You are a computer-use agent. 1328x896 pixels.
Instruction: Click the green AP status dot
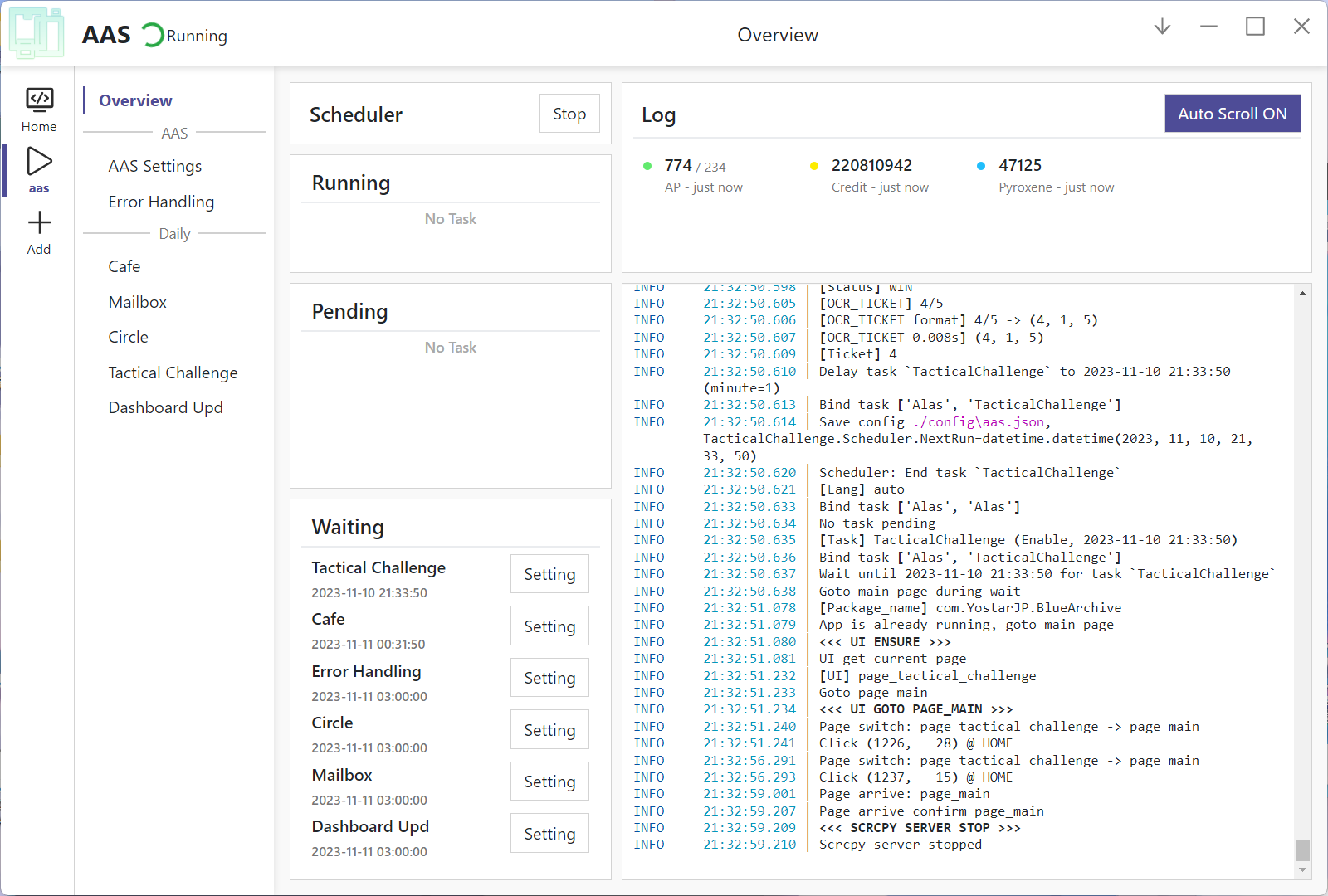pyautogui.click(x=647, y=166)
